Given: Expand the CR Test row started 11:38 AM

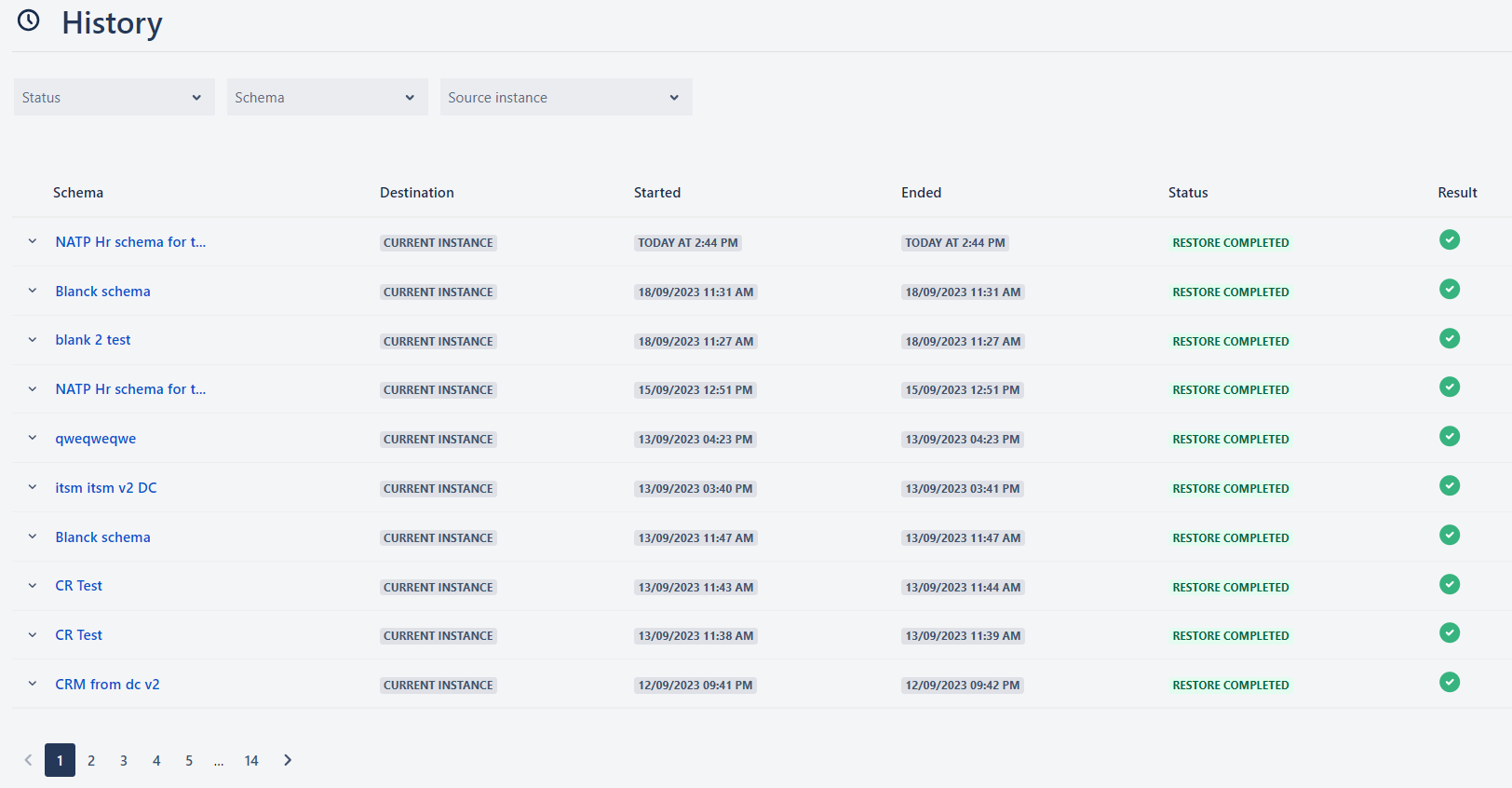Looking at the screenshot, I should [x=33, y=635].
